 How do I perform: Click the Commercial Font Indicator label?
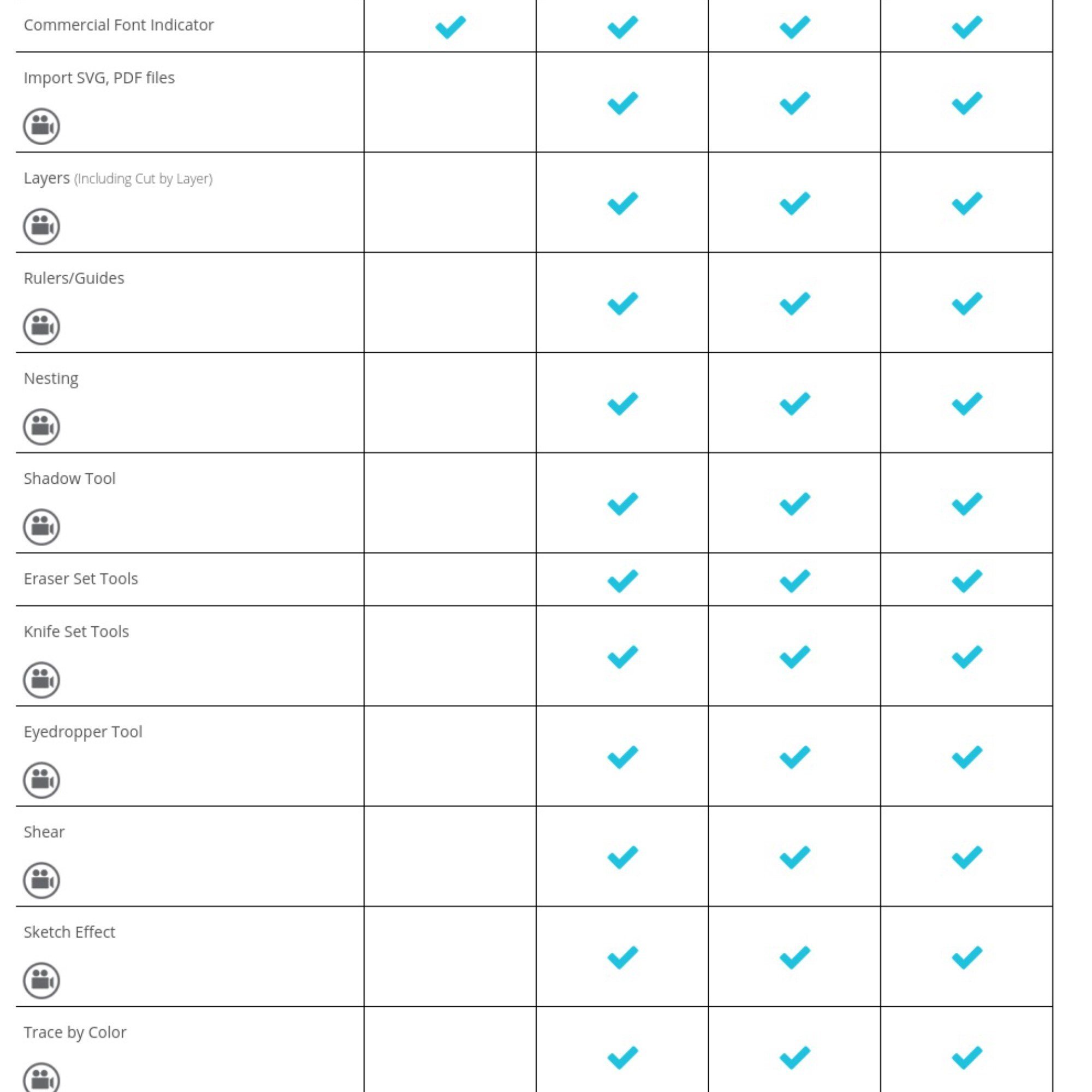[118, 25]
